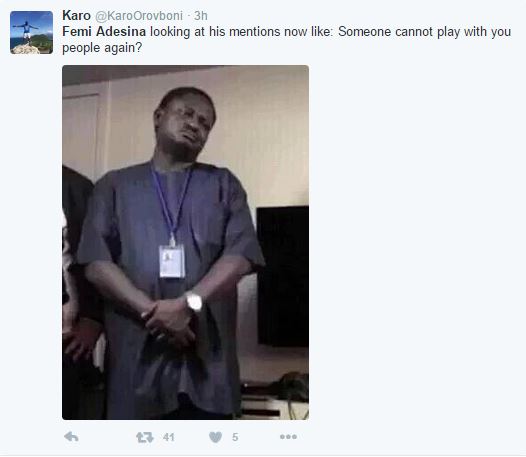Click the ID badge in the photo
This screenshot has width=526, height=457.
pos(172,261)
